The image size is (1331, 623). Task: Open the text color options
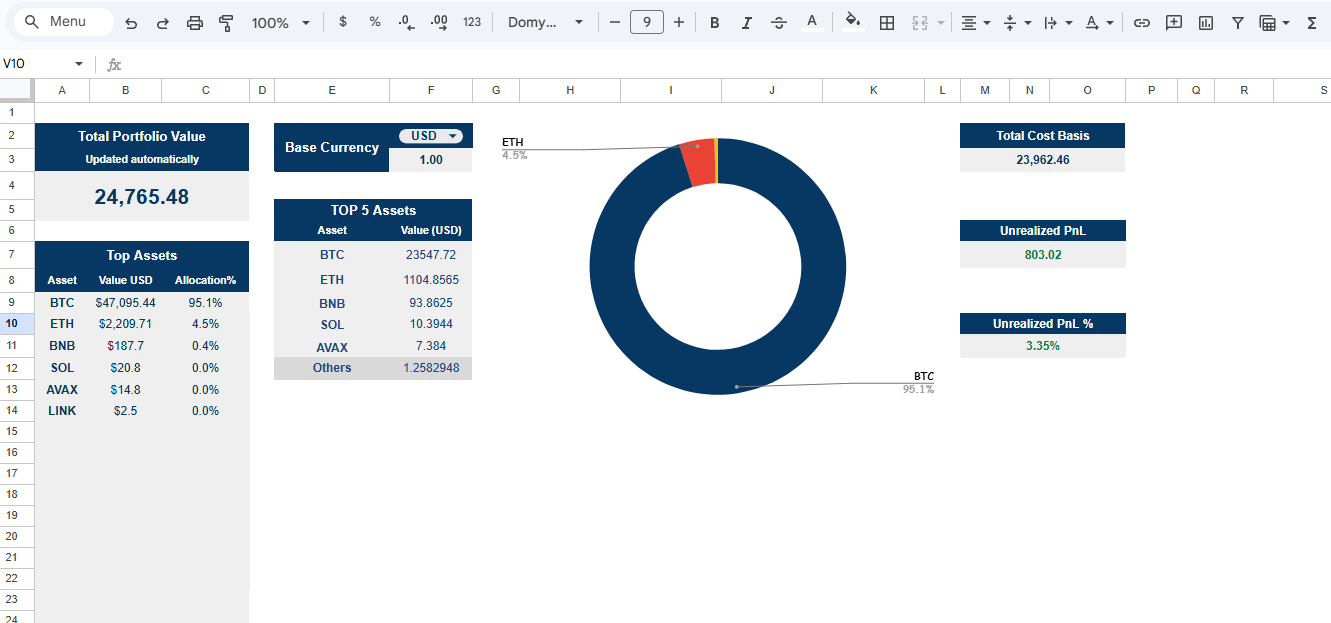811,21
